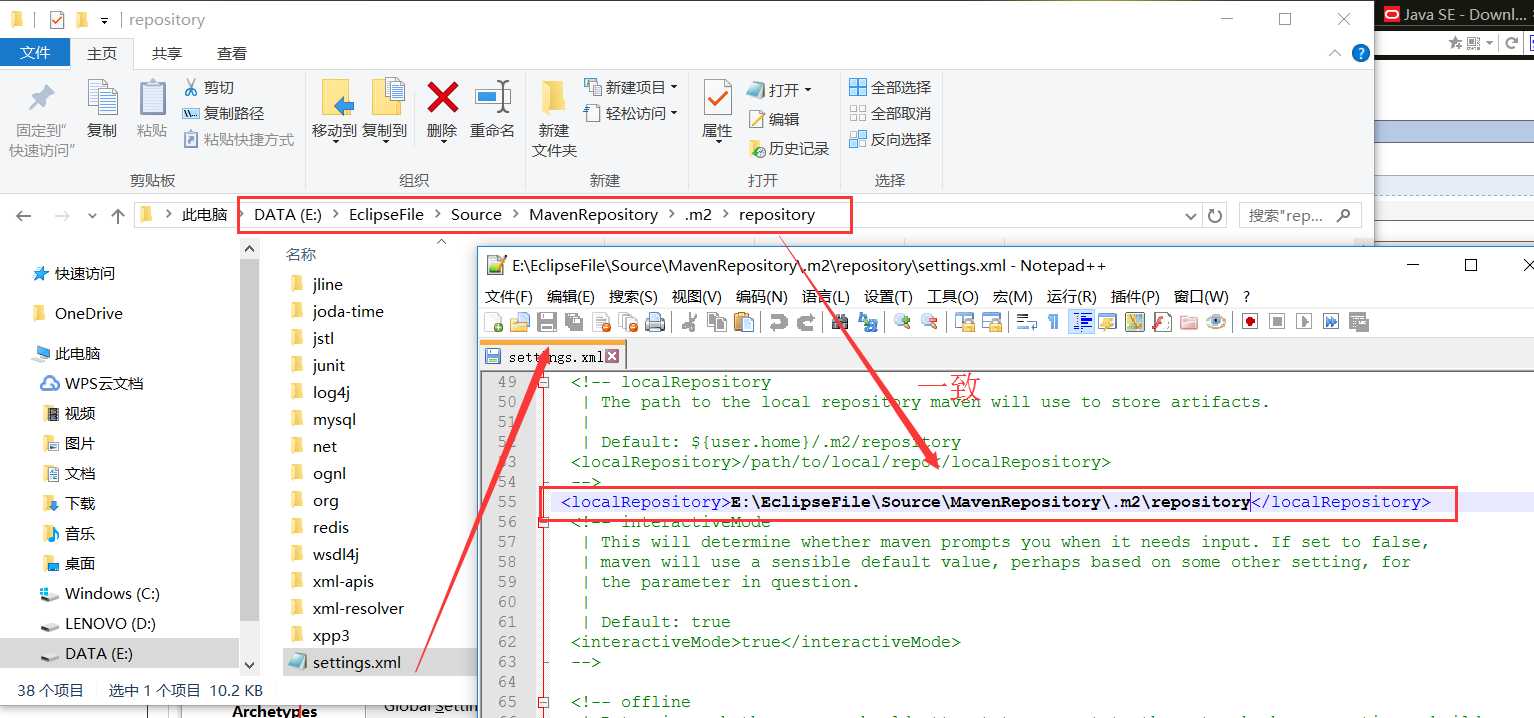
Task: Click 反向选择 in Explorer ribbon
Action: (890, 139)
